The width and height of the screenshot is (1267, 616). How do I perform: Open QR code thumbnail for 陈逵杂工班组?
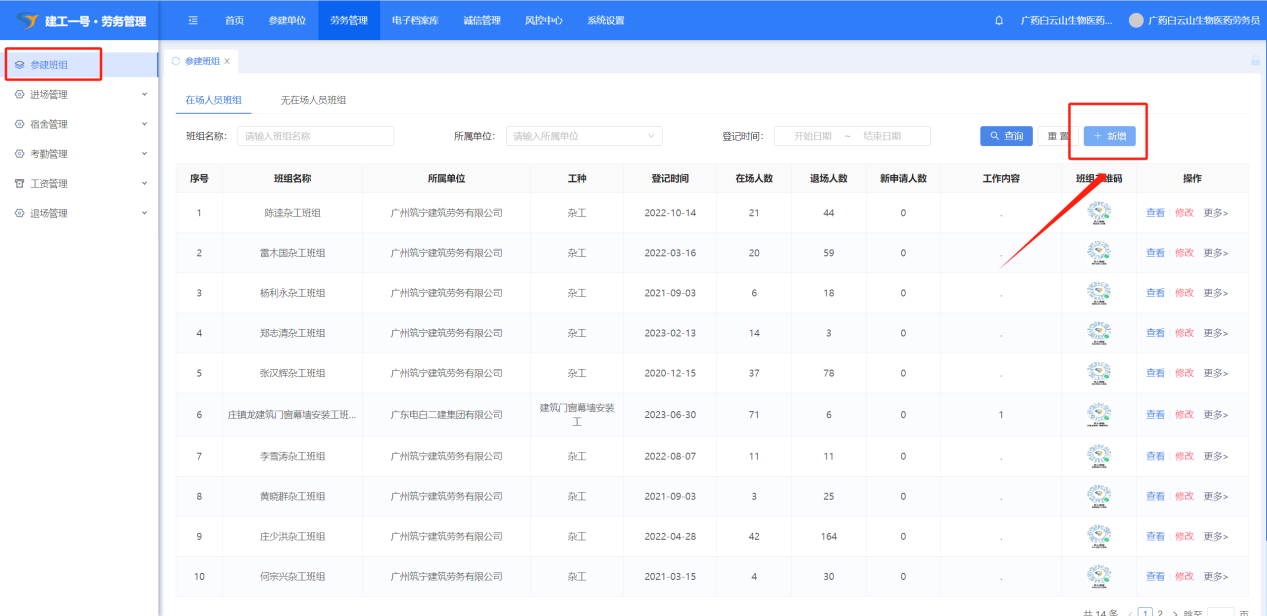click(x=1099, y=213)
